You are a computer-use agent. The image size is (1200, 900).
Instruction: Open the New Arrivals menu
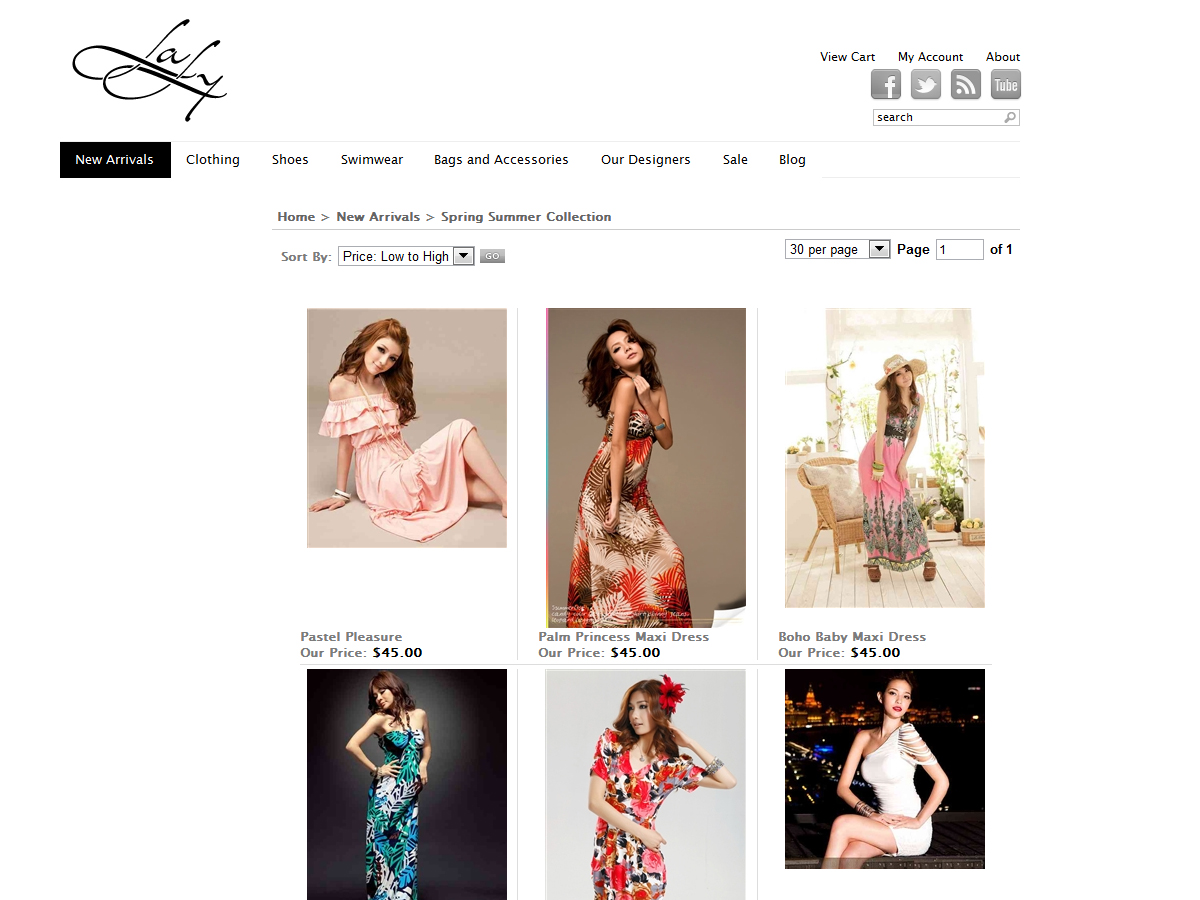(x=115, y=160)
